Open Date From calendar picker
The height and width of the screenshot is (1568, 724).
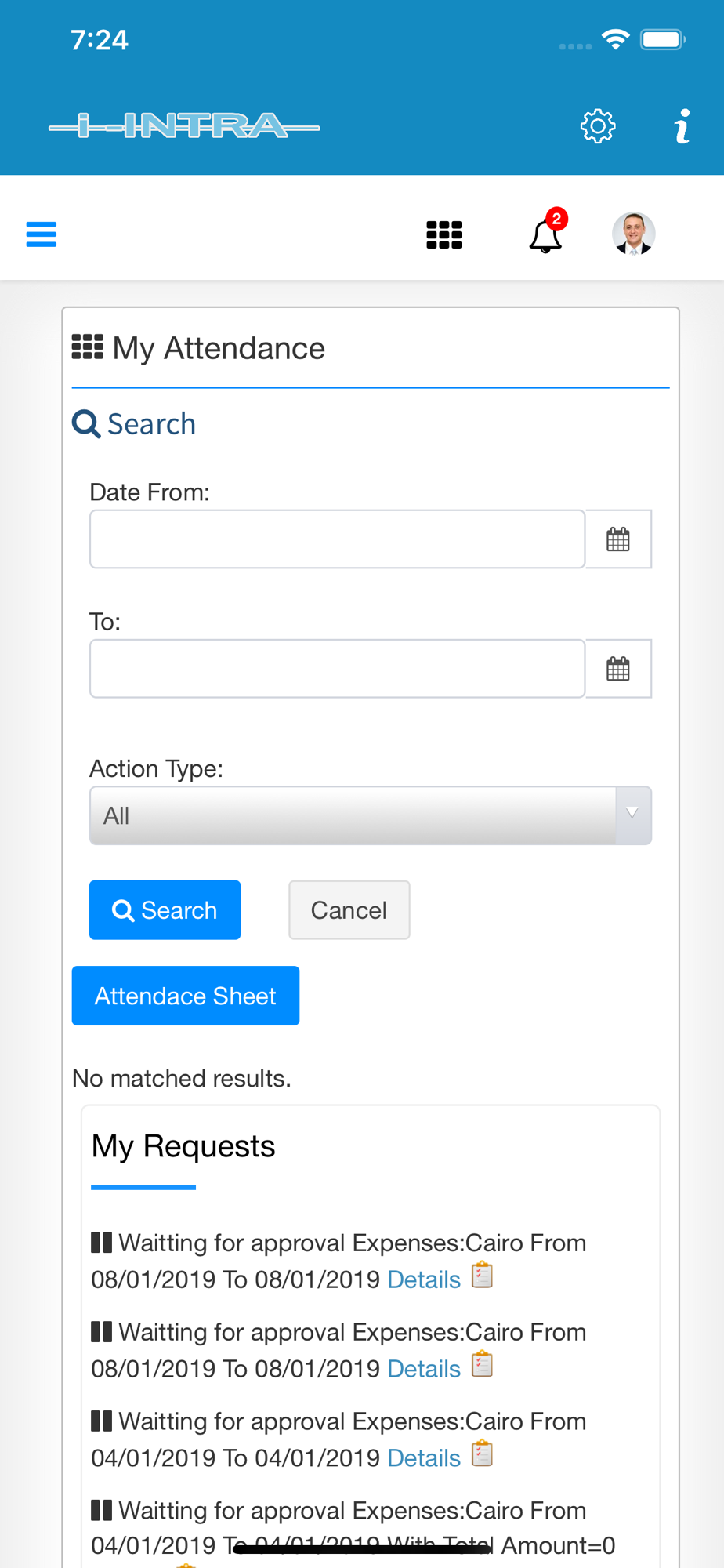[618, 539]
